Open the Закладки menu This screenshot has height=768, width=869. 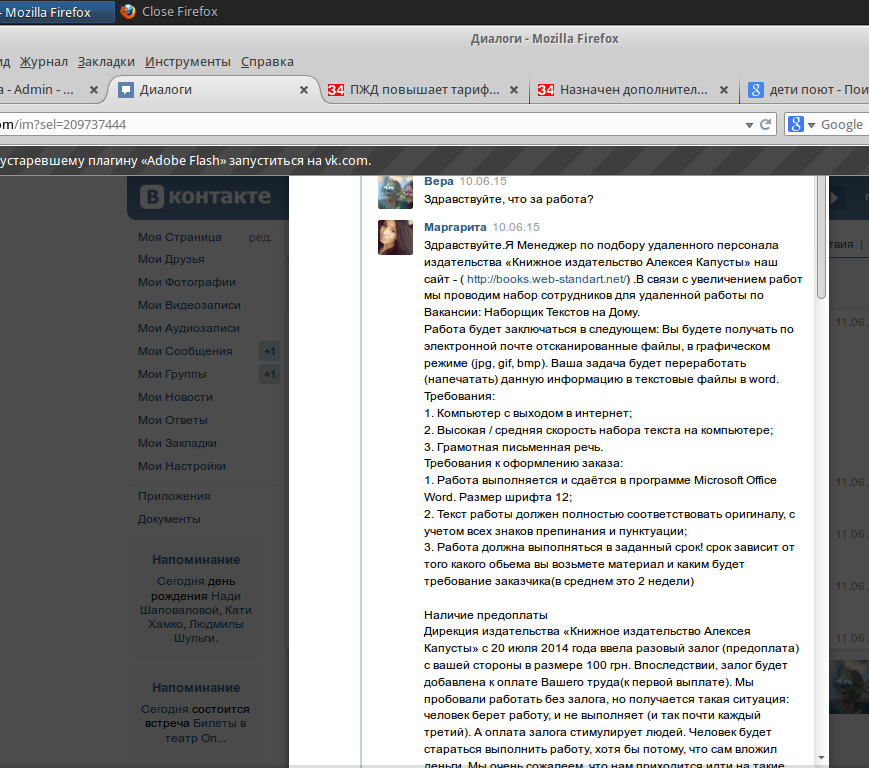(106, 62)
